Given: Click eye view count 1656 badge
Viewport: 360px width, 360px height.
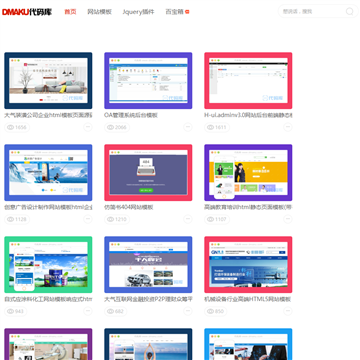Looking at the screenshot, I should 17,127.
